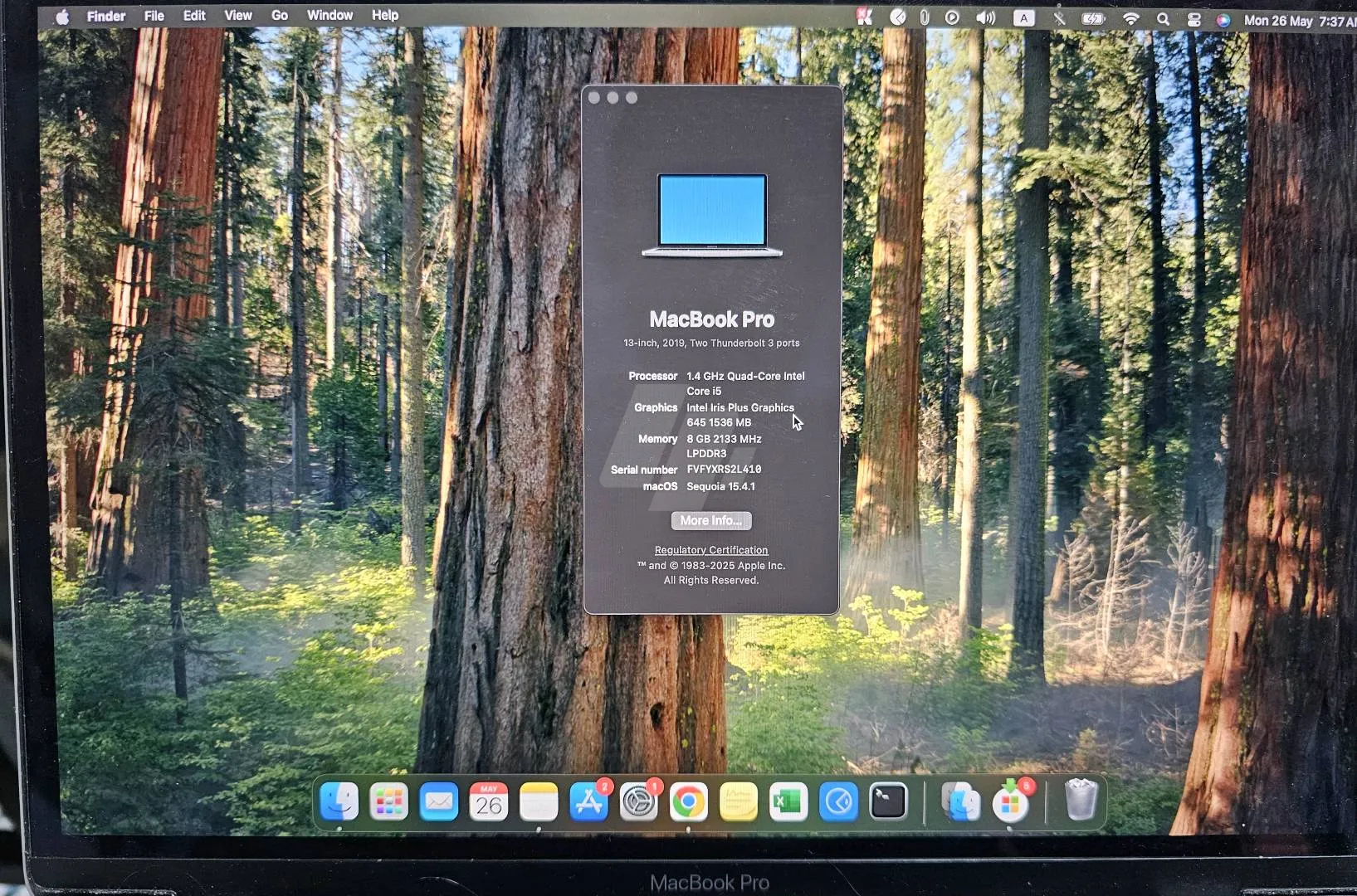Open the Edit menu

pos(194,16)
